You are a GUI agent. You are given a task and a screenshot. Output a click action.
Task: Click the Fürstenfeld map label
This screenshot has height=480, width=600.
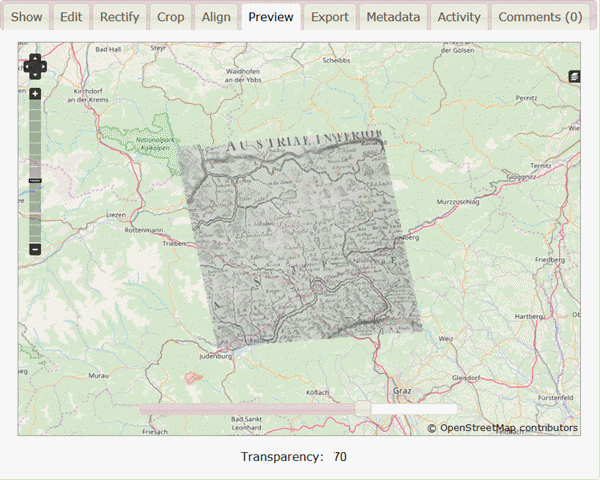point(556,398)
